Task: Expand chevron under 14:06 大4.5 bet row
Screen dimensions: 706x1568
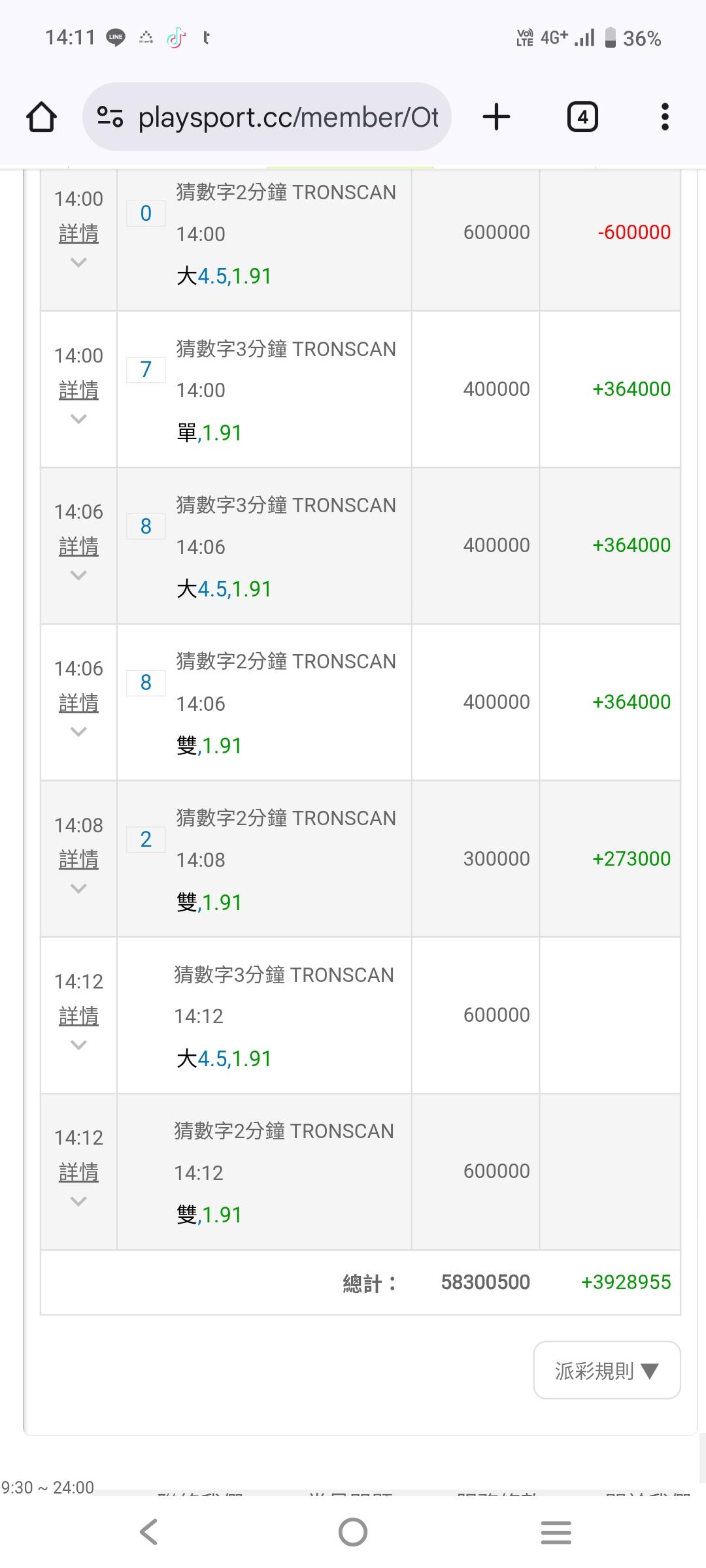Action: (78, 576)
